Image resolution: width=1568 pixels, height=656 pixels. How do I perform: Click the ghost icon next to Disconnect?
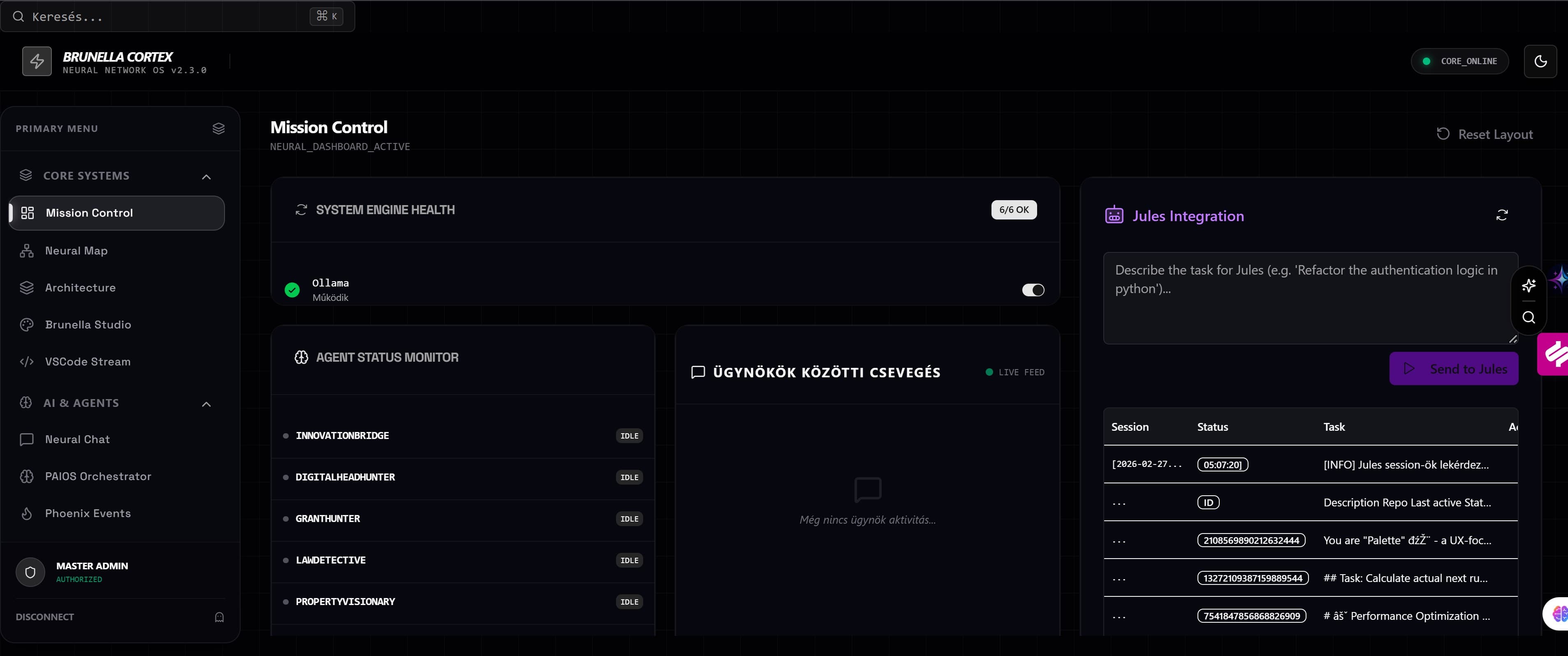coord(218,617)
